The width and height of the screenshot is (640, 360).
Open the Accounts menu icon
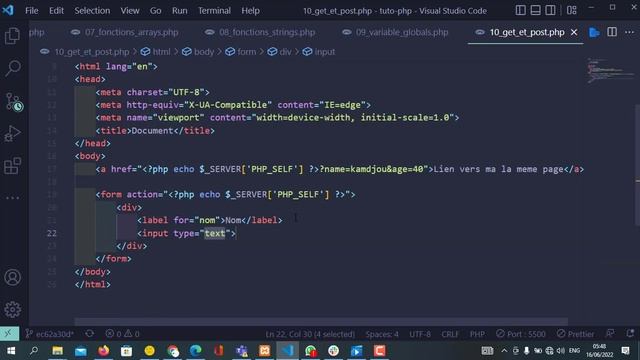12,277
